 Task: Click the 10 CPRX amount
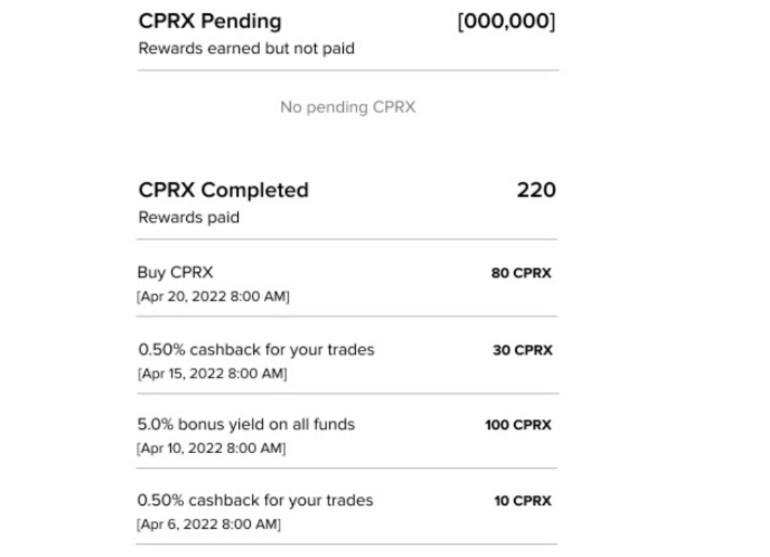coord(522,501)
